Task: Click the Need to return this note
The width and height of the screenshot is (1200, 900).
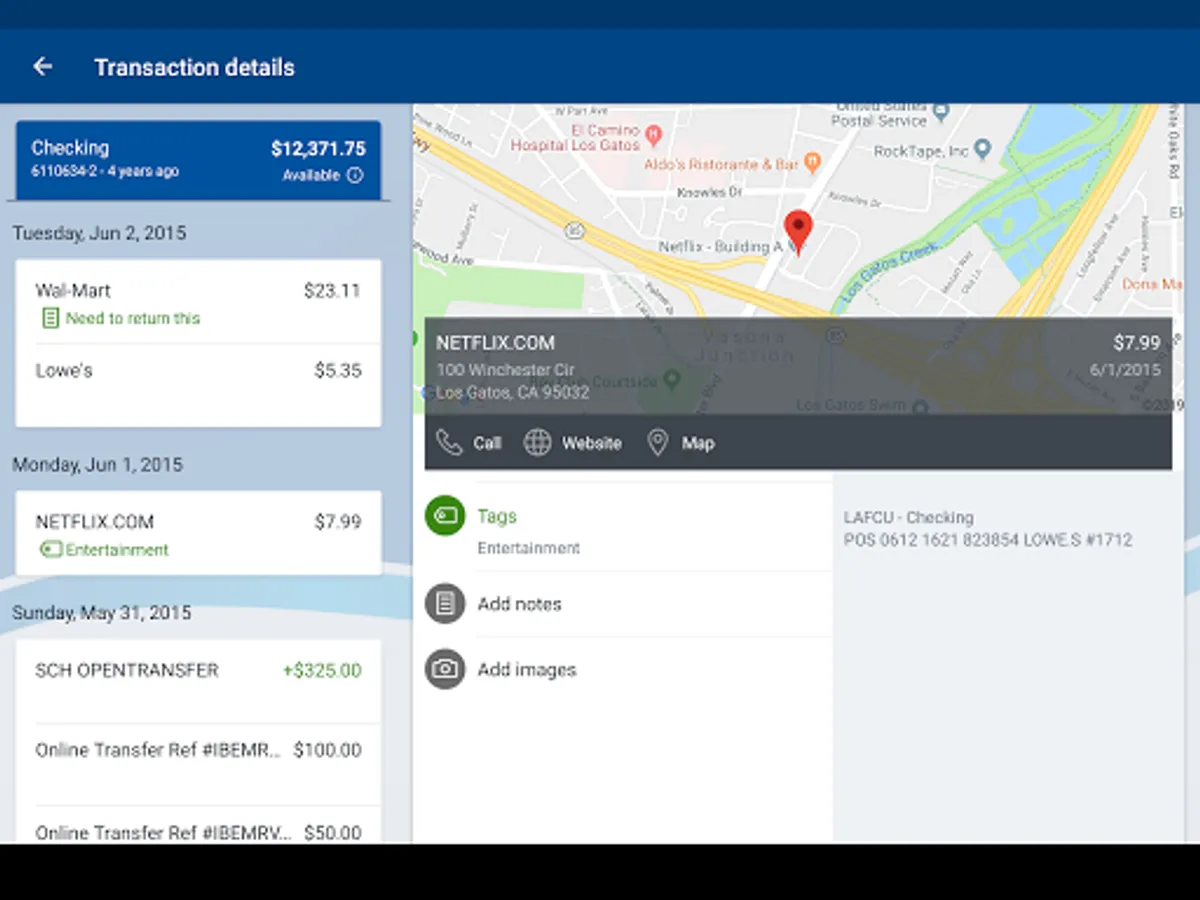Action: pyautogui.click(x=133, y=318)
